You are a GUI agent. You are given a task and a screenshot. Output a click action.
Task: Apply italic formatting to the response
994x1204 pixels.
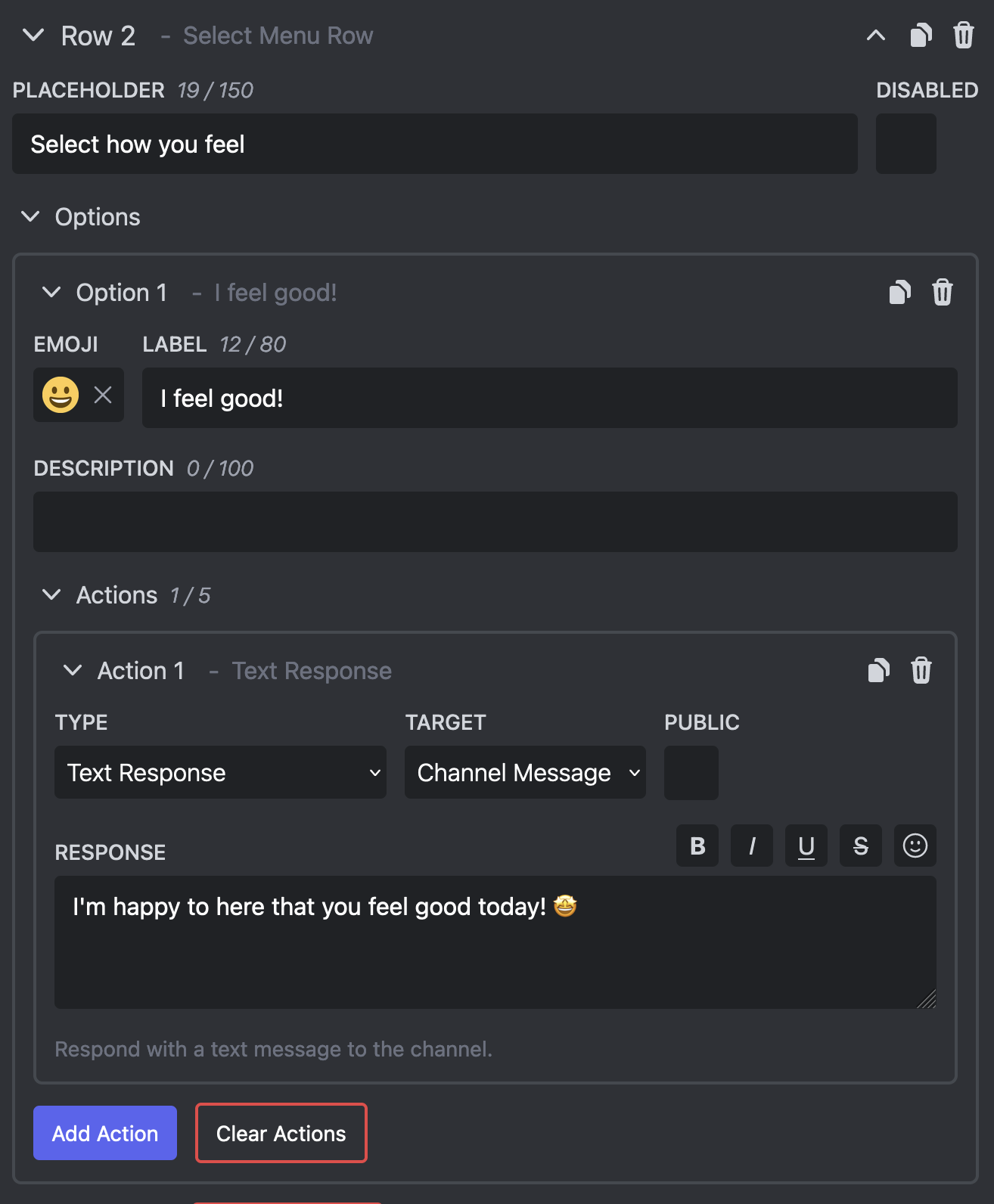click(x=751, y=846)
